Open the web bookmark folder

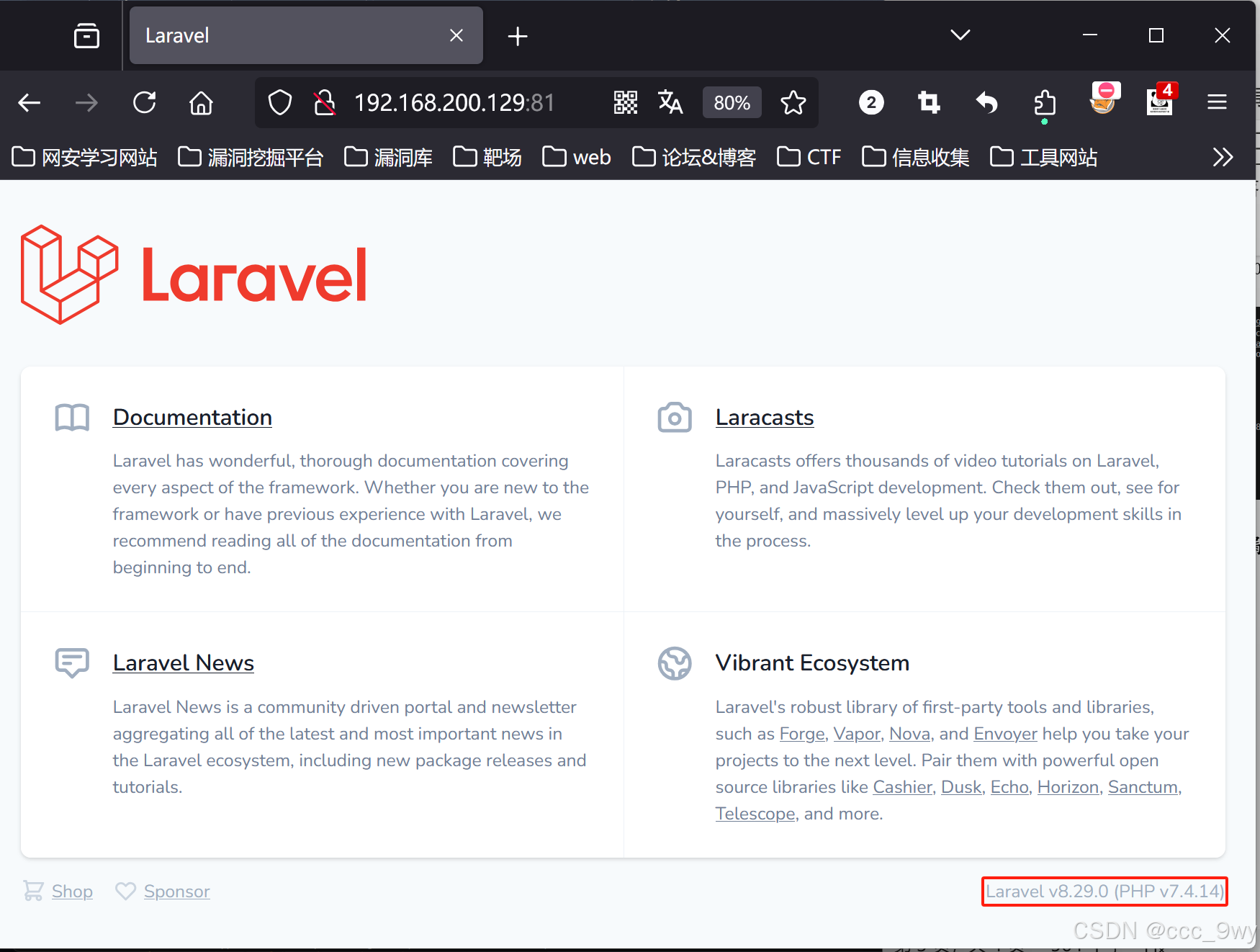click(x=577, y=157)
